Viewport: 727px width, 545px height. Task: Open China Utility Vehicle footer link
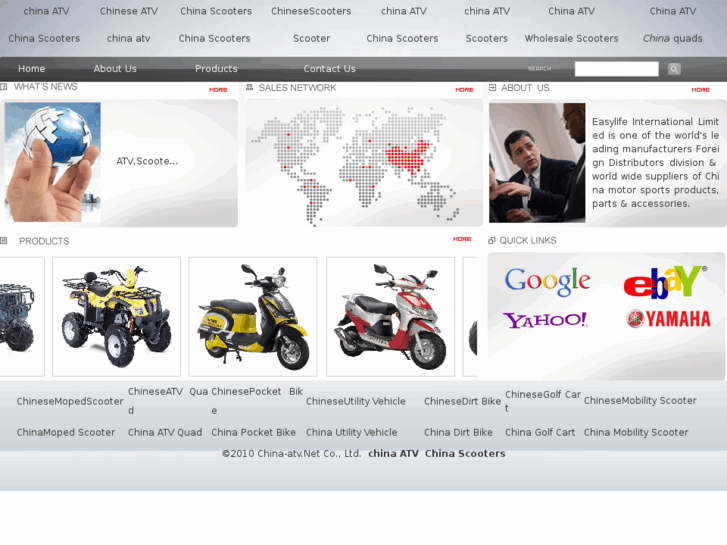pyautogui.click(x=351, y=432)
